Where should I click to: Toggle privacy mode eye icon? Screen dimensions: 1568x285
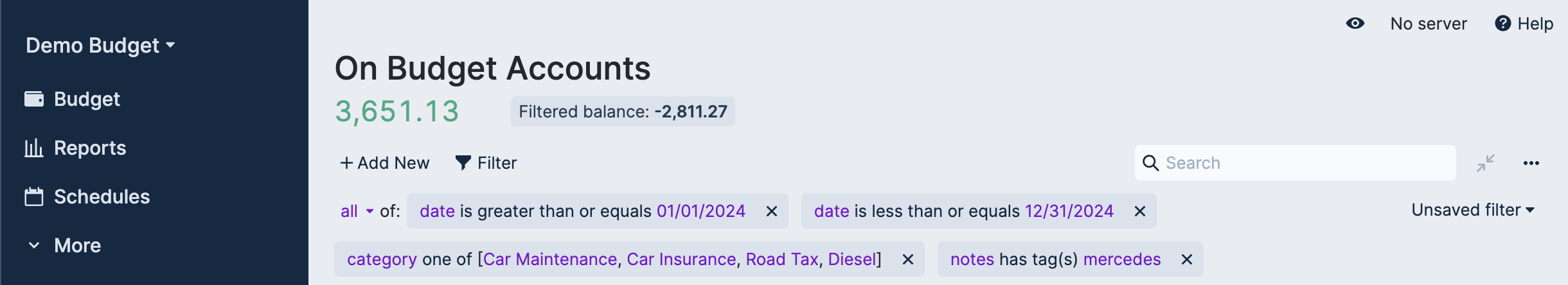1355,24
